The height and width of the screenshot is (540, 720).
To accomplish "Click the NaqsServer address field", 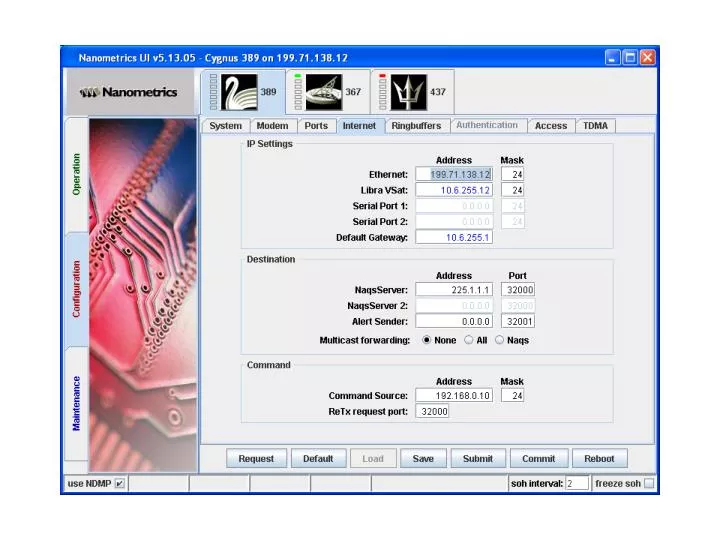I will [454, 290].
